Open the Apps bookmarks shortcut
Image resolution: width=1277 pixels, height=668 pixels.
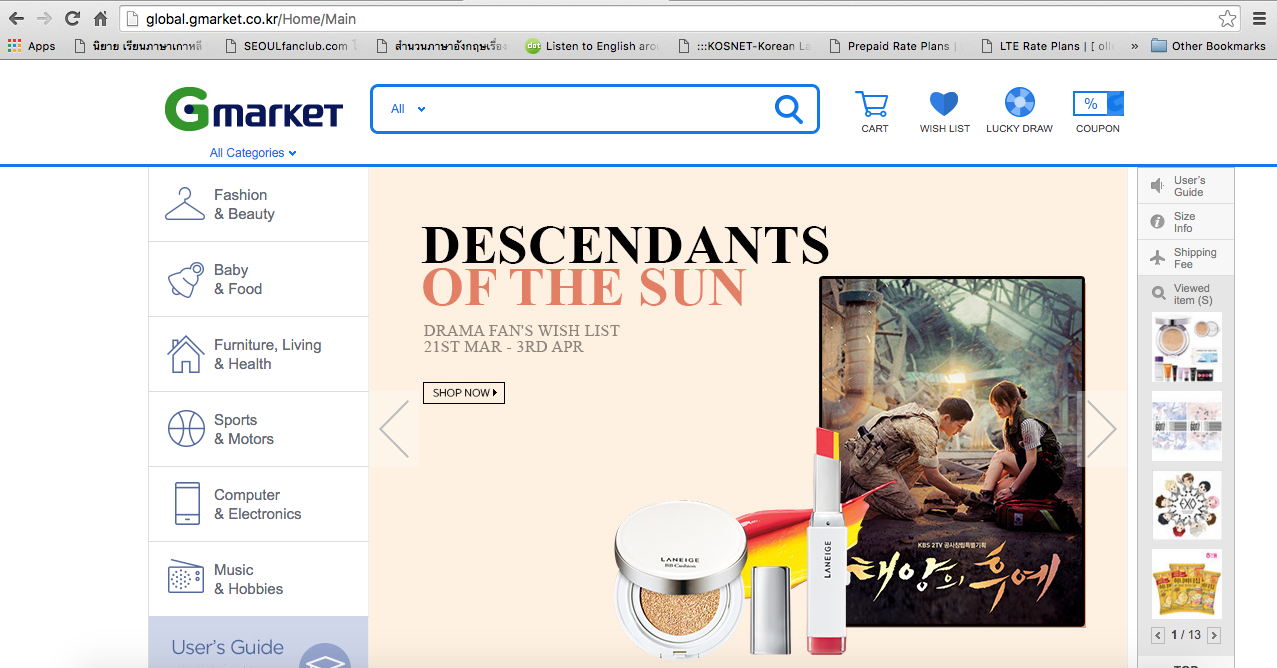[31, 46]
